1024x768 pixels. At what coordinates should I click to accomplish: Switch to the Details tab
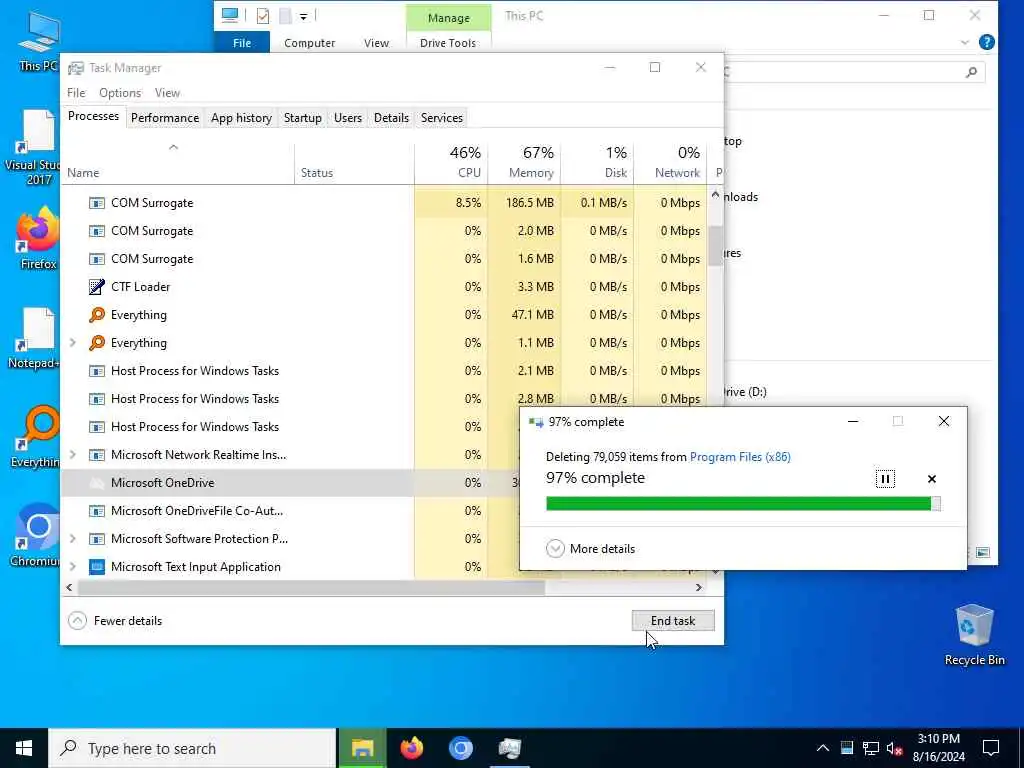391,118
